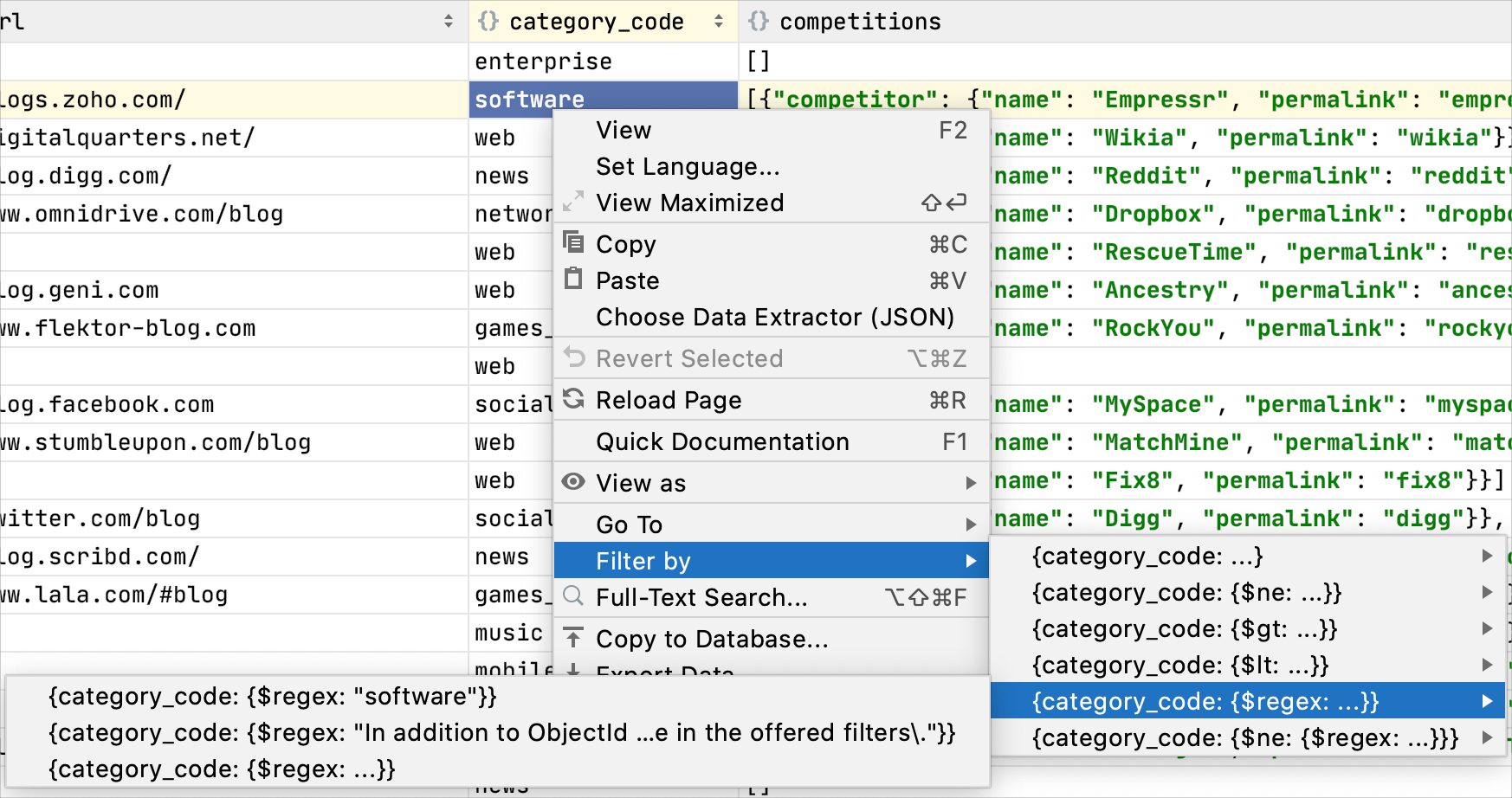Choose Set Language... from context menu
This screenshot has width=1512, height=798.
688,166
